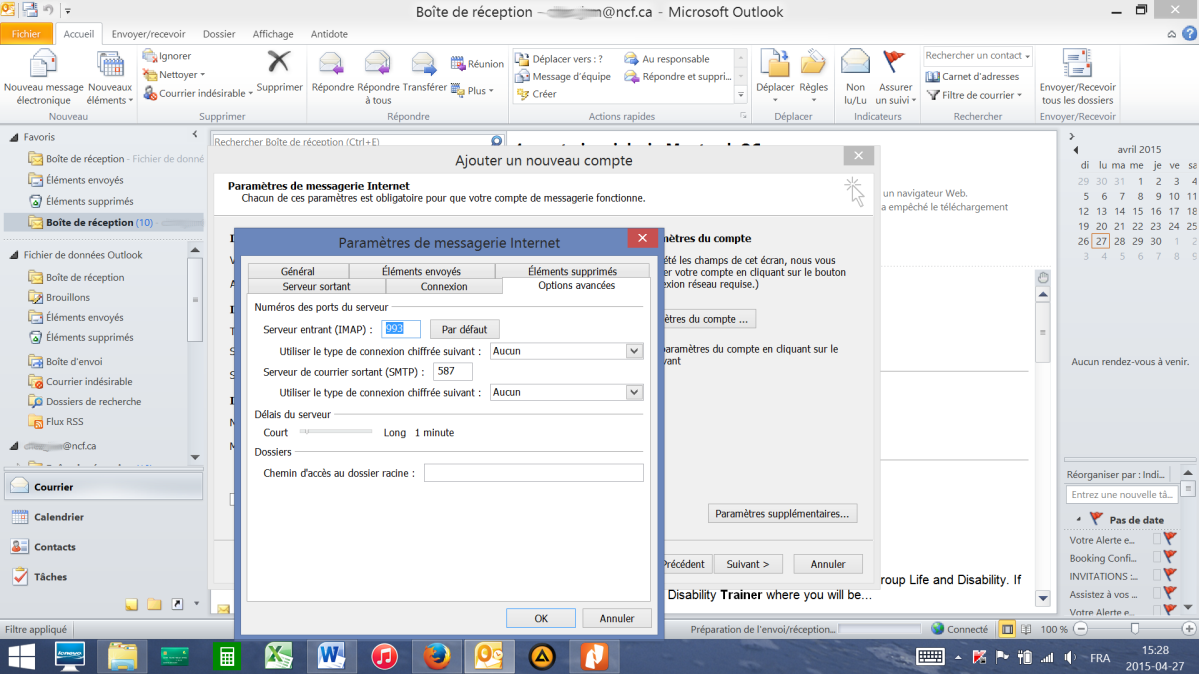Click the IMAP port number field
This screenshot has width=1199, height=674.
click(401, 329)
